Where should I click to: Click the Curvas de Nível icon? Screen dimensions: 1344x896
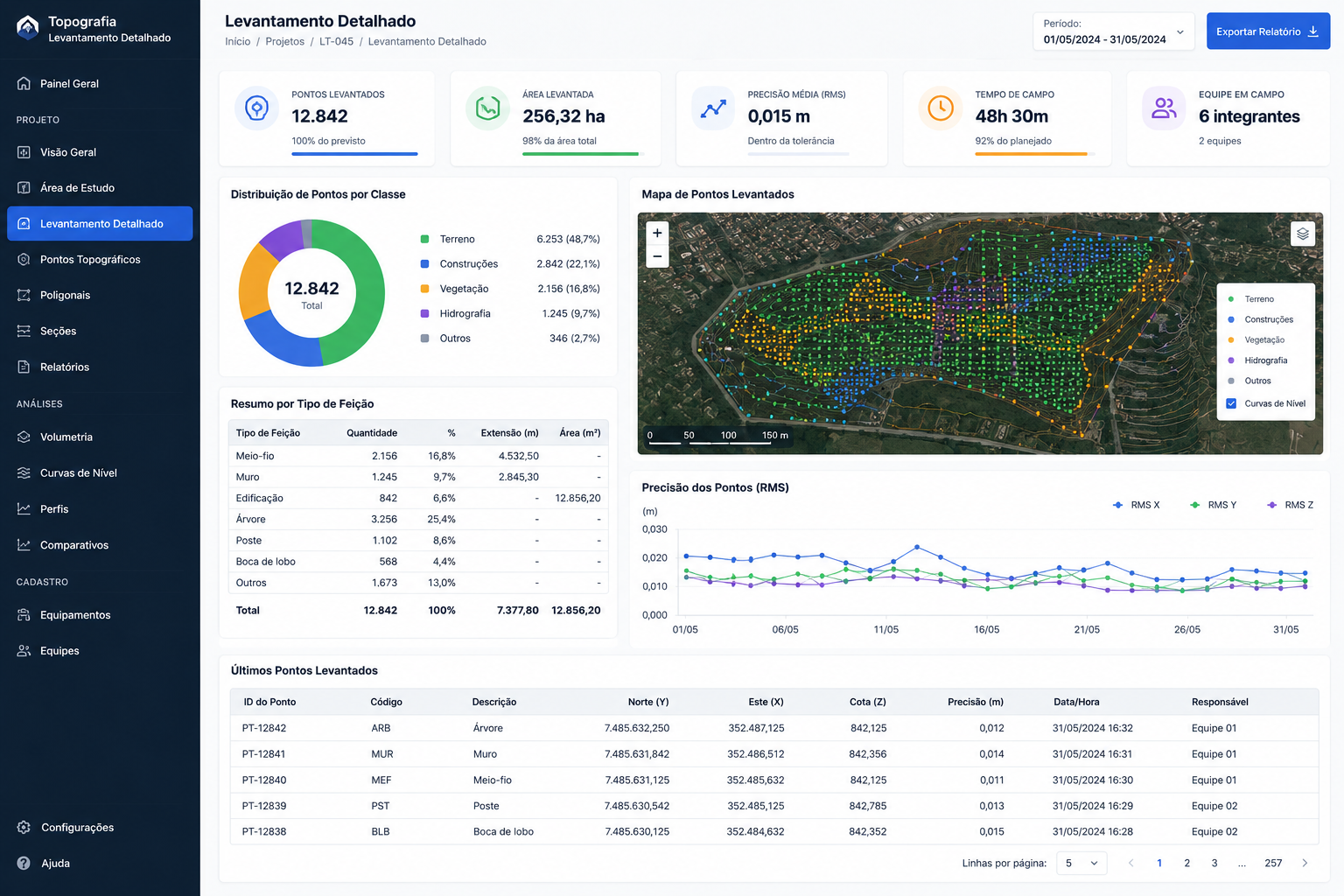24,473
